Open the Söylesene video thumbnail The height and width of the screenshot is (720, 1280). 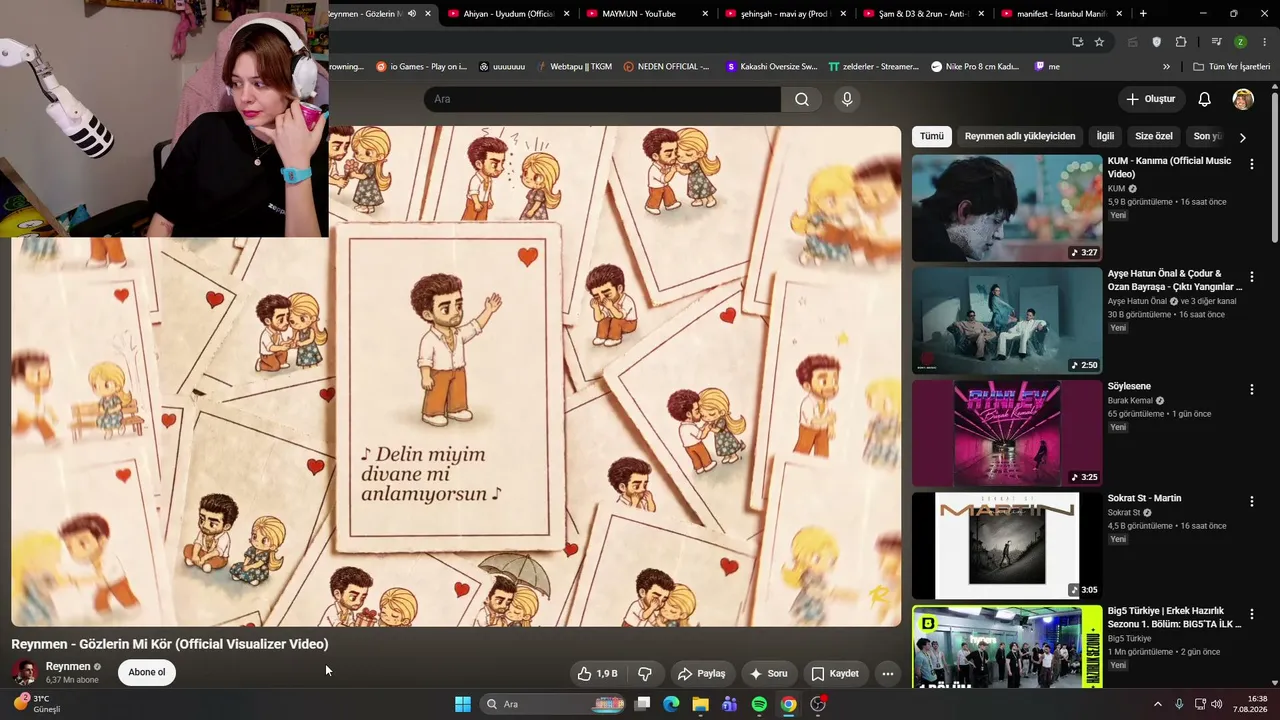point(1007,433)
